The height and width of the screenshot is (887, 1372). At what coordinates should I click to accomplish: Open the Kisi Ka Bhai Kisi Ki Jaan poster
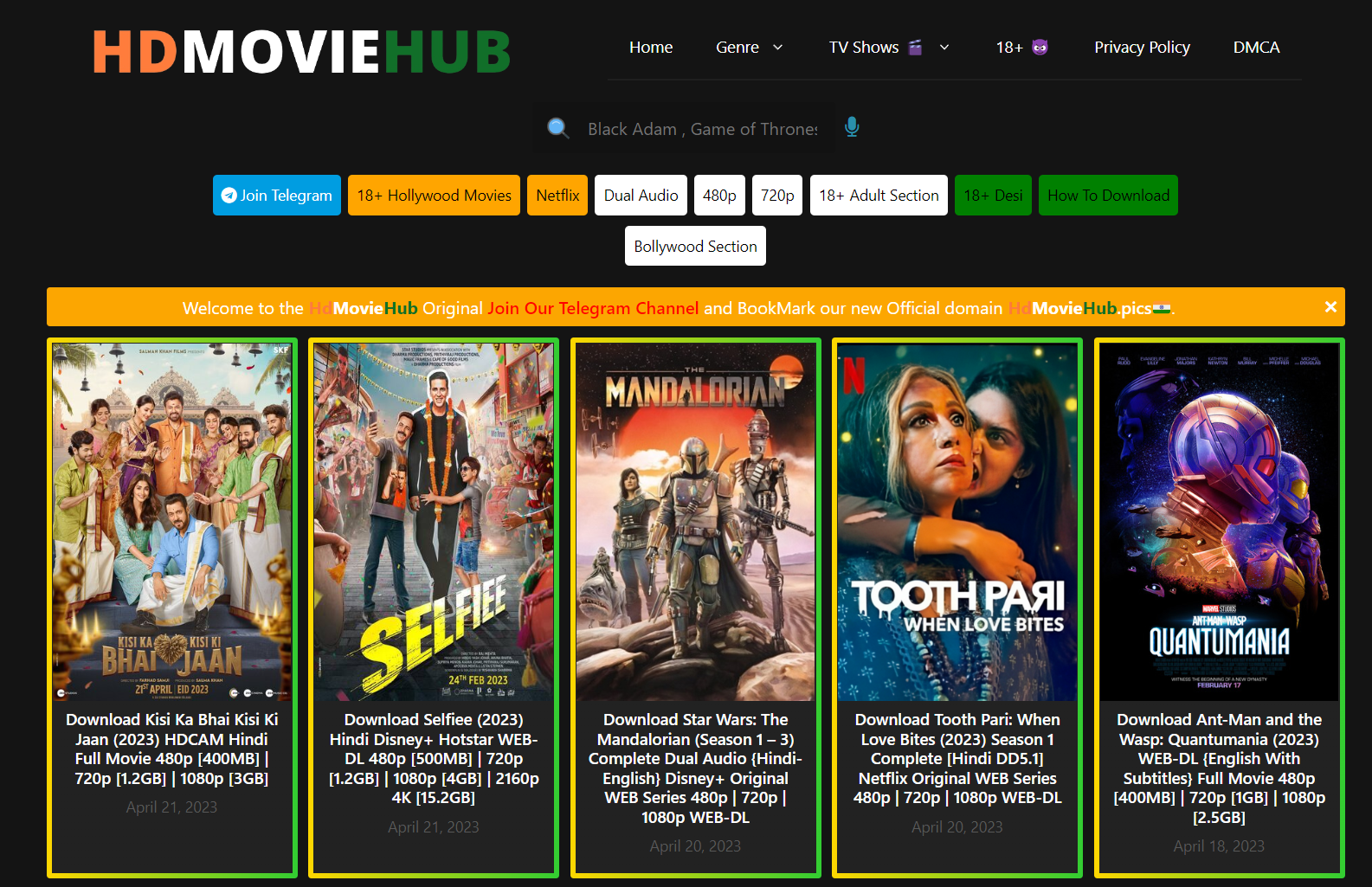point(172,522)
